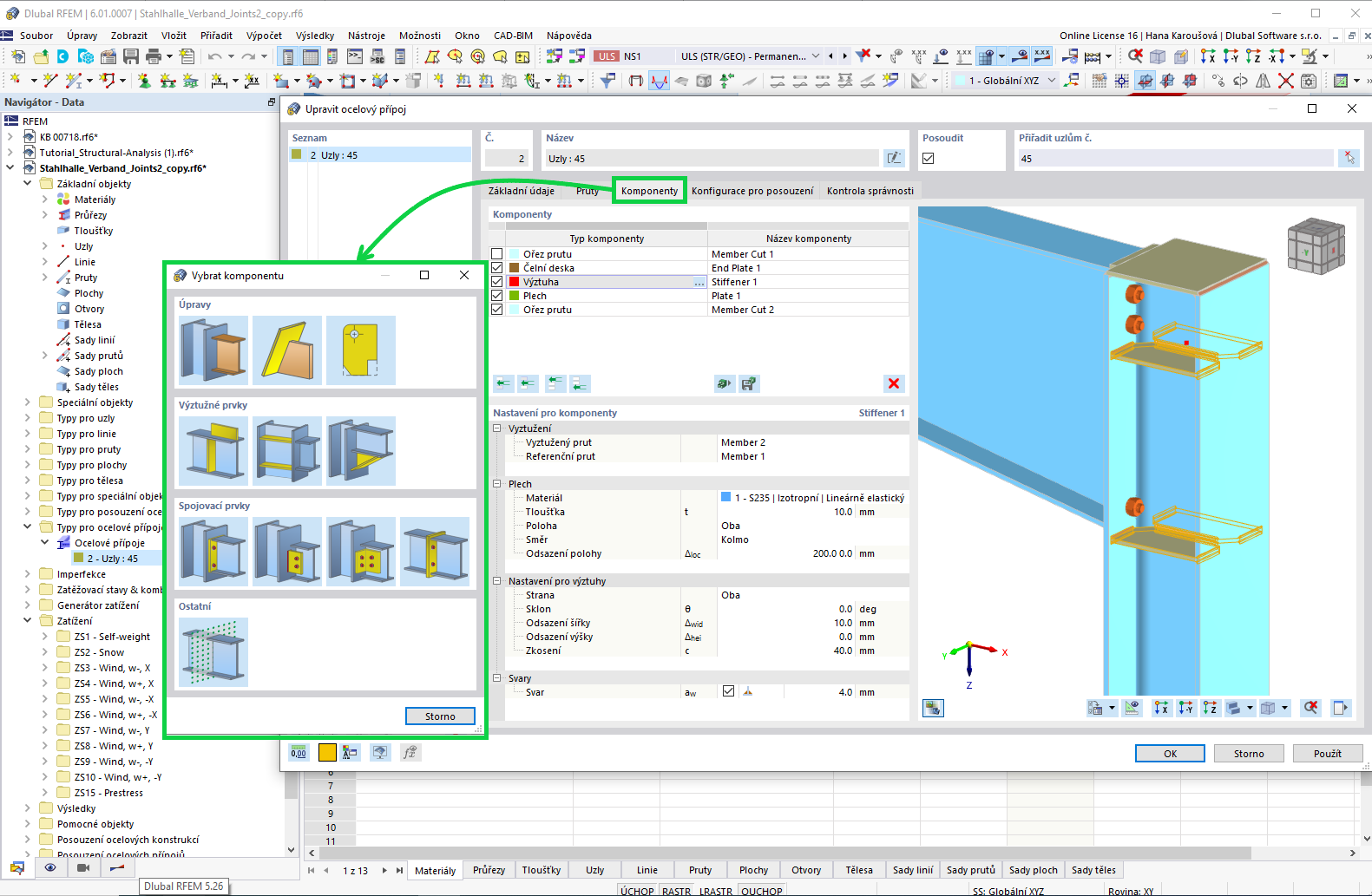Toggle the Posoudit checkbox

[929, 159]
